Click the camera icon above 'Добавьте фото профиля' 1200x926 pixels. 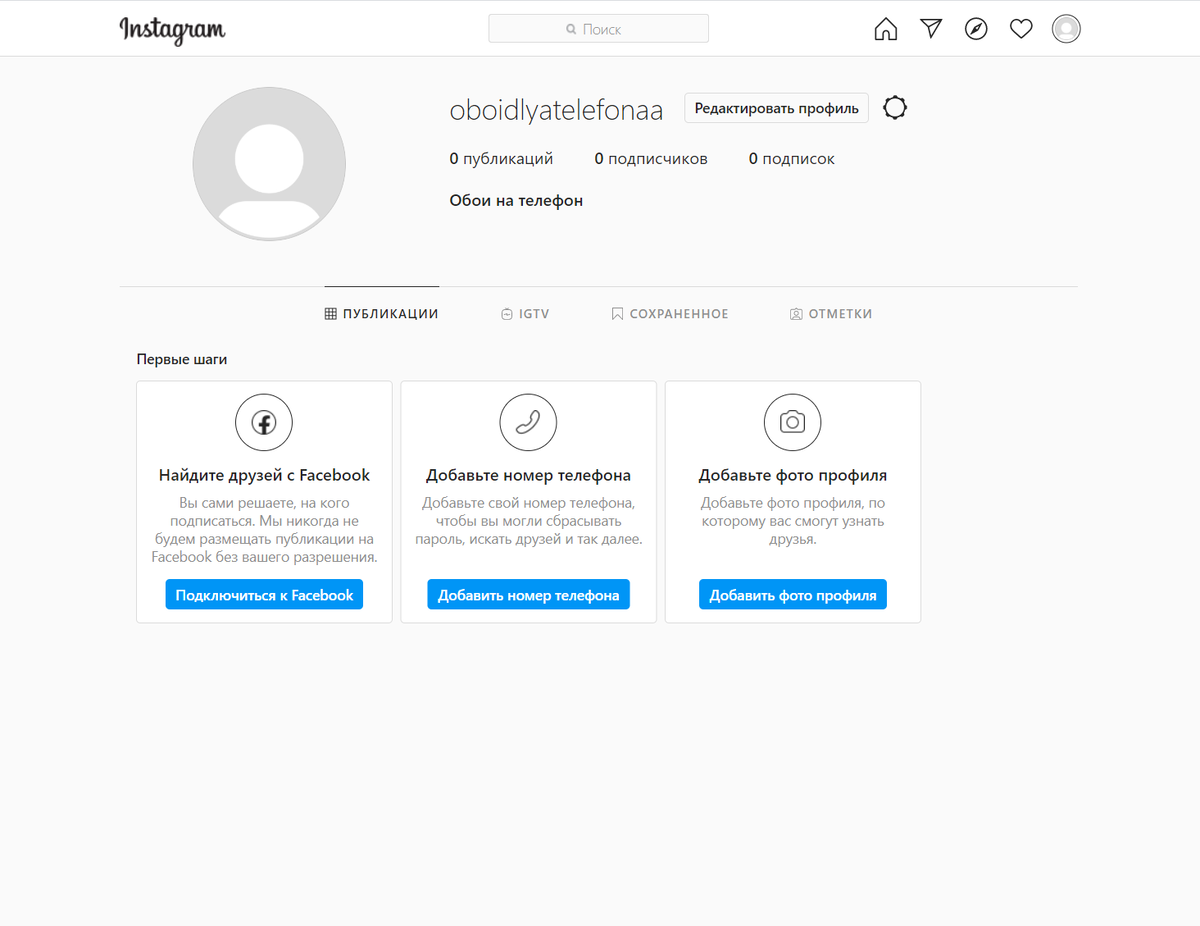coord(792,422)
